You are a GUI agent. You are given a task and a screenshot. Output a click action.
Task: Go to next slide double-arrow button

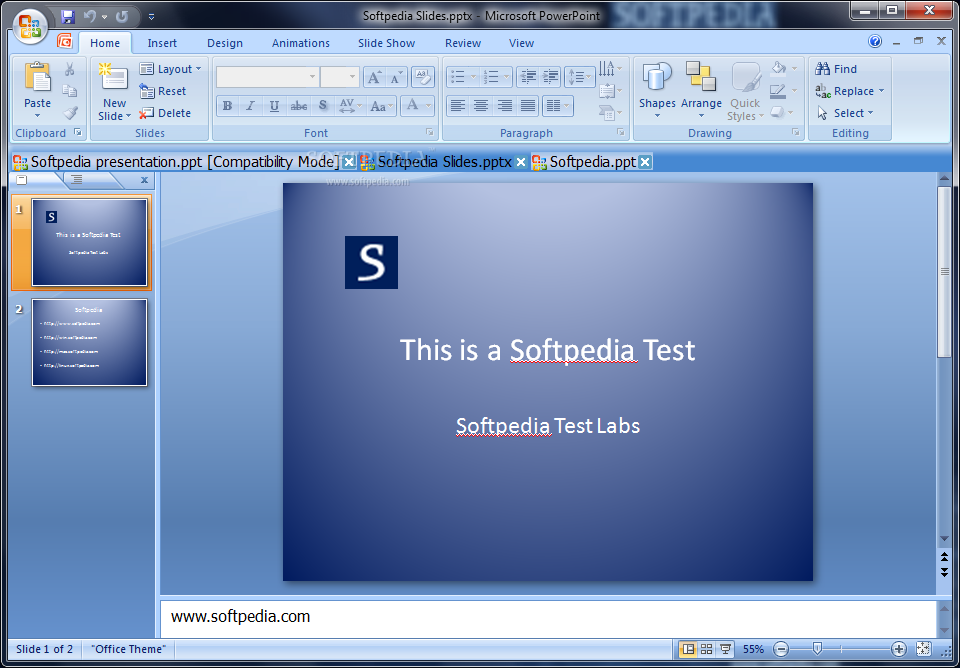tap(944, 572)
